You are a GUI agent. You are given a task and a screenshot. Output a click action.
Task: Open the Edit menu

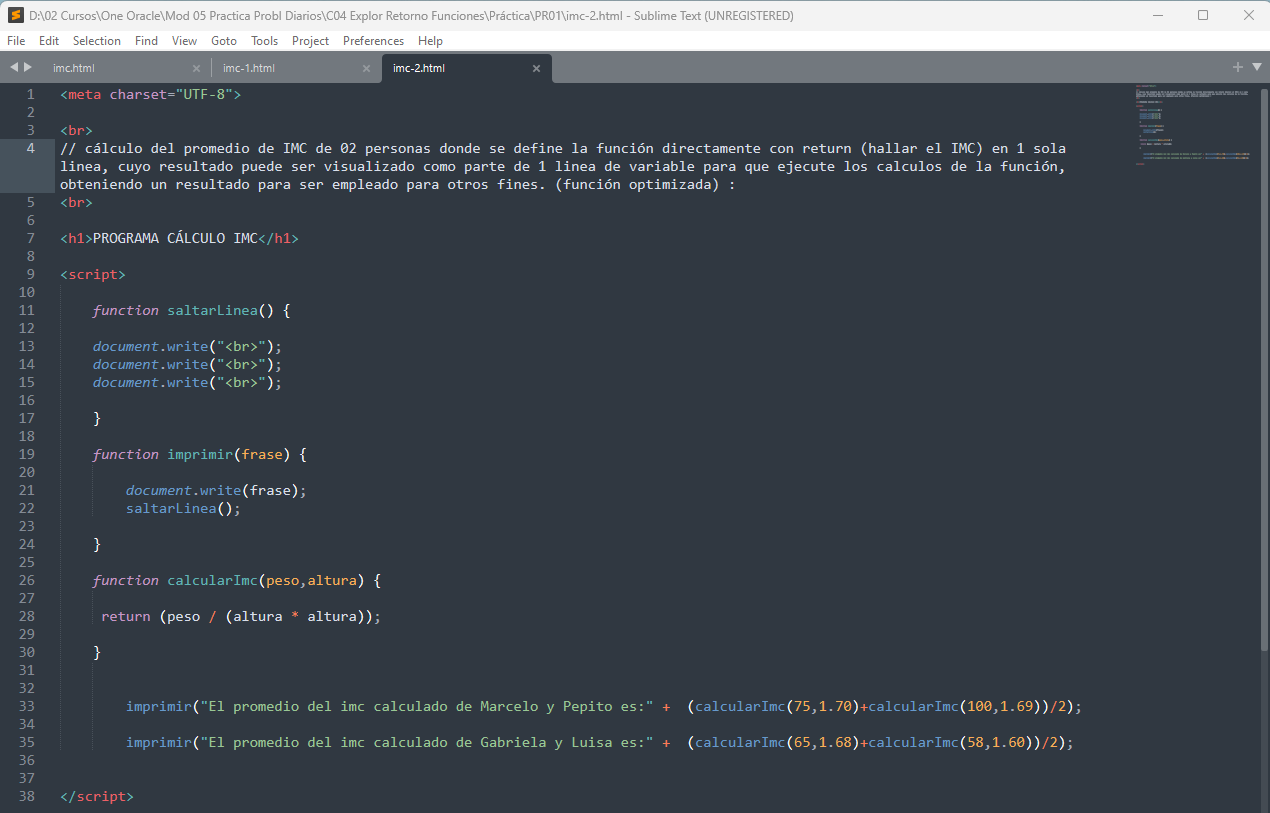(49, 41)
